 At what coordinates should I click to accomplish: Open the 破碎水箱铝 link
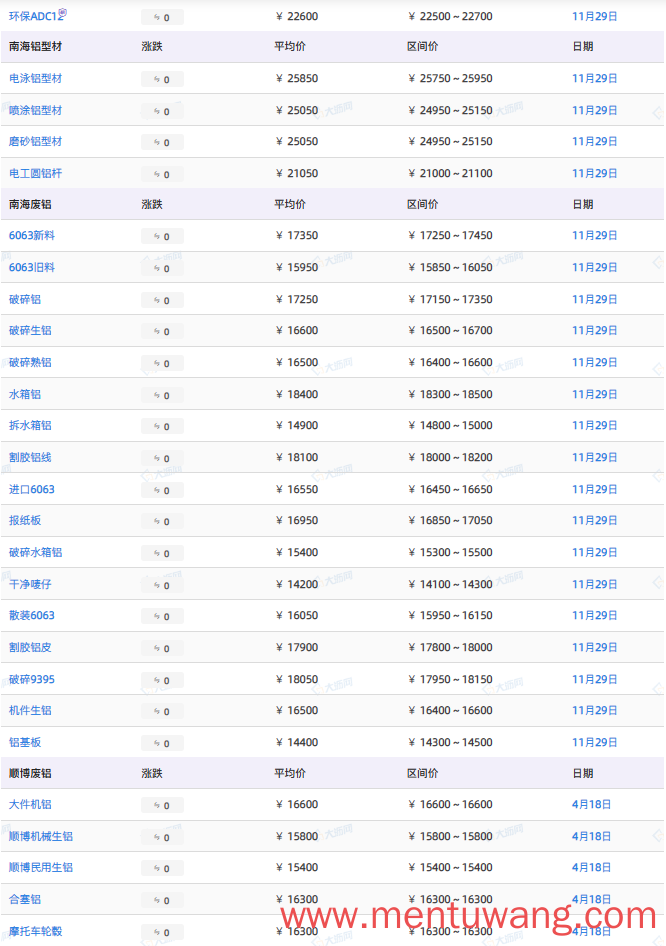(36, 553)
